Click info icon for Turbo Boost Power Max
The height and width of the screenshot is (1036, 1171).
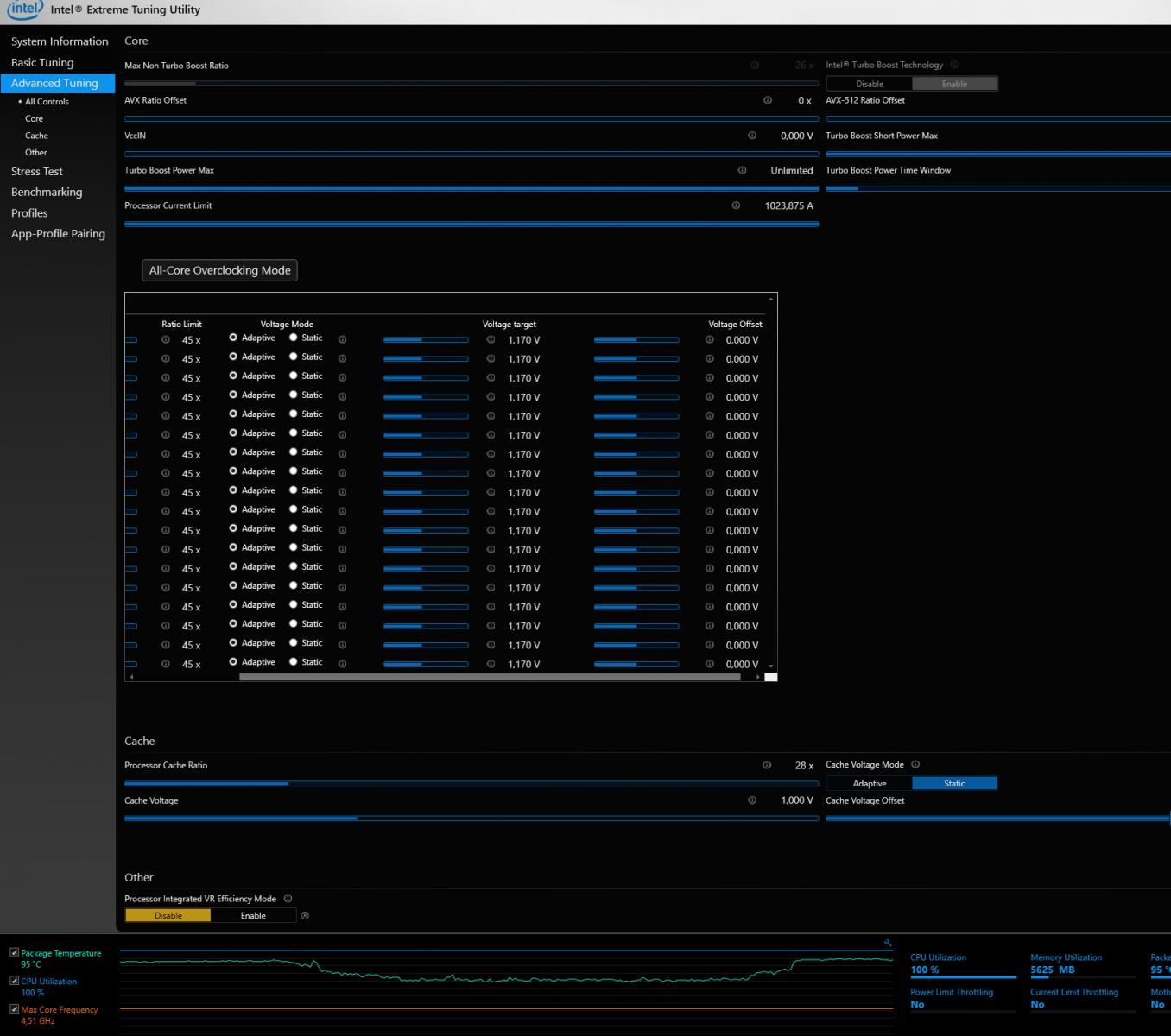(x=742, y=170)
